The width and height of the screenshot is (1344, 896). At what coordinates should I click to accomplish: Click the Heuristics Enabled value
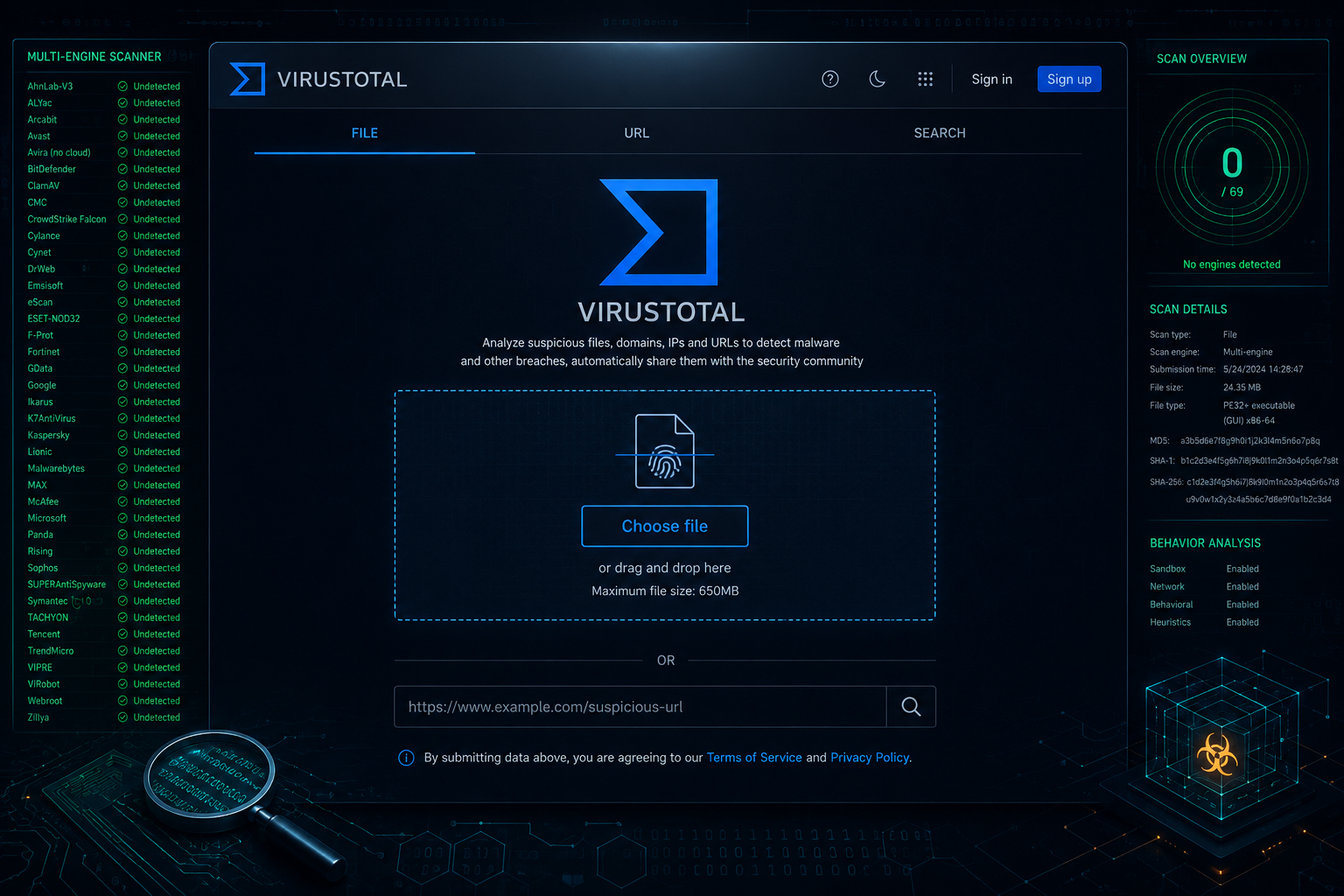coord(1242,623)
